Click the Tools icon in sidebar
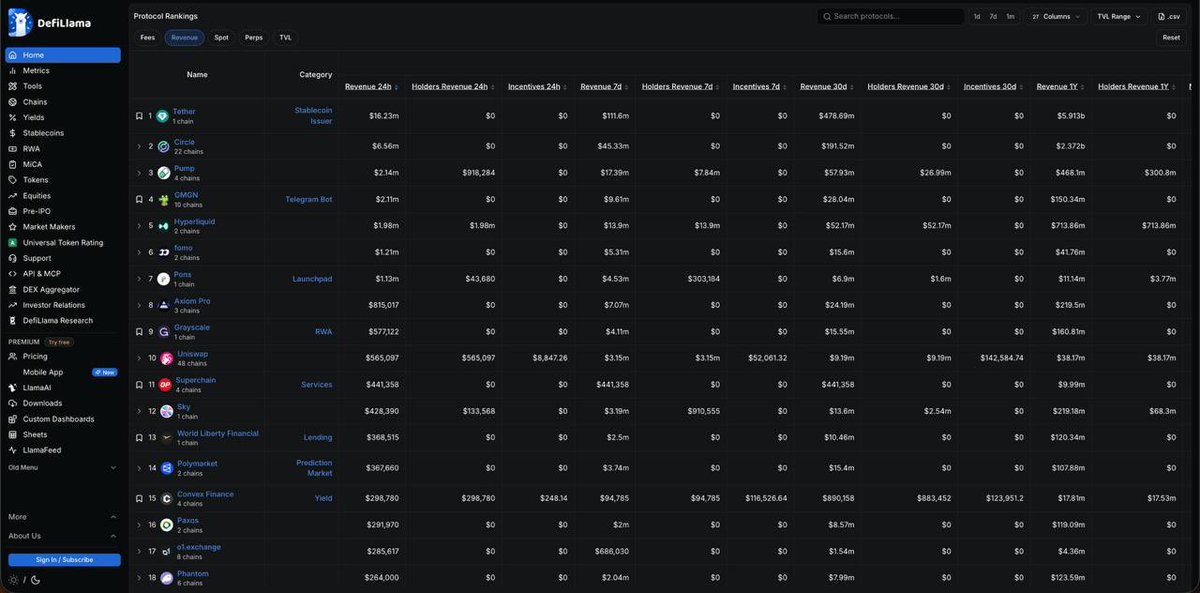Image resolution: width=1200 pixels, height=593 pixels. point(13,86)
